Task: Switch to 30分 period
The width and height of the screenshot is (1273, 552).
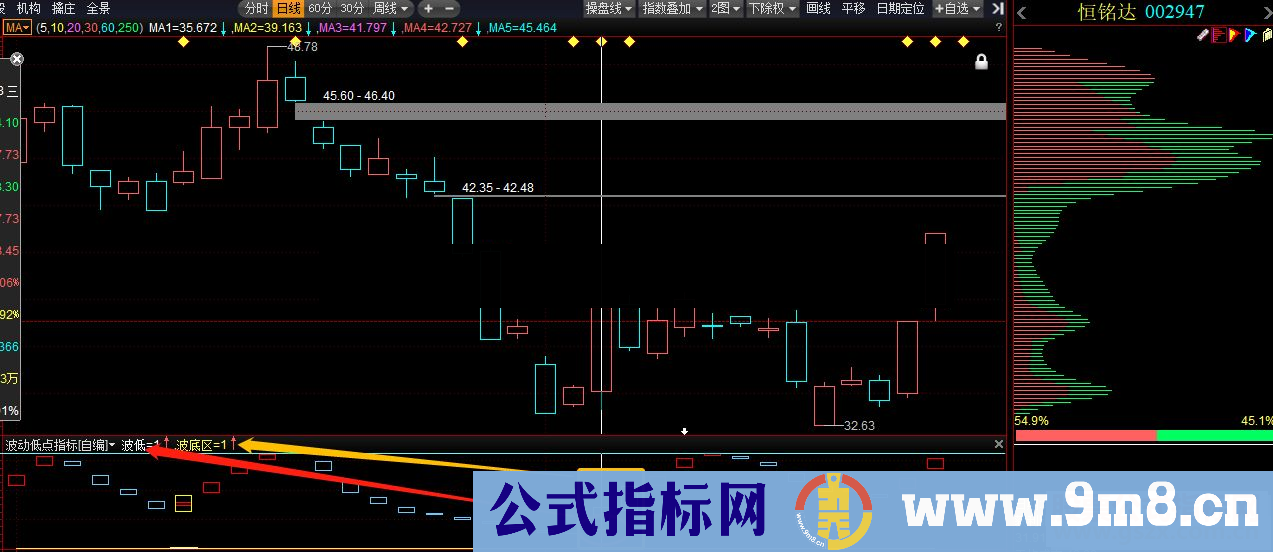Action: tap(352, 8)
